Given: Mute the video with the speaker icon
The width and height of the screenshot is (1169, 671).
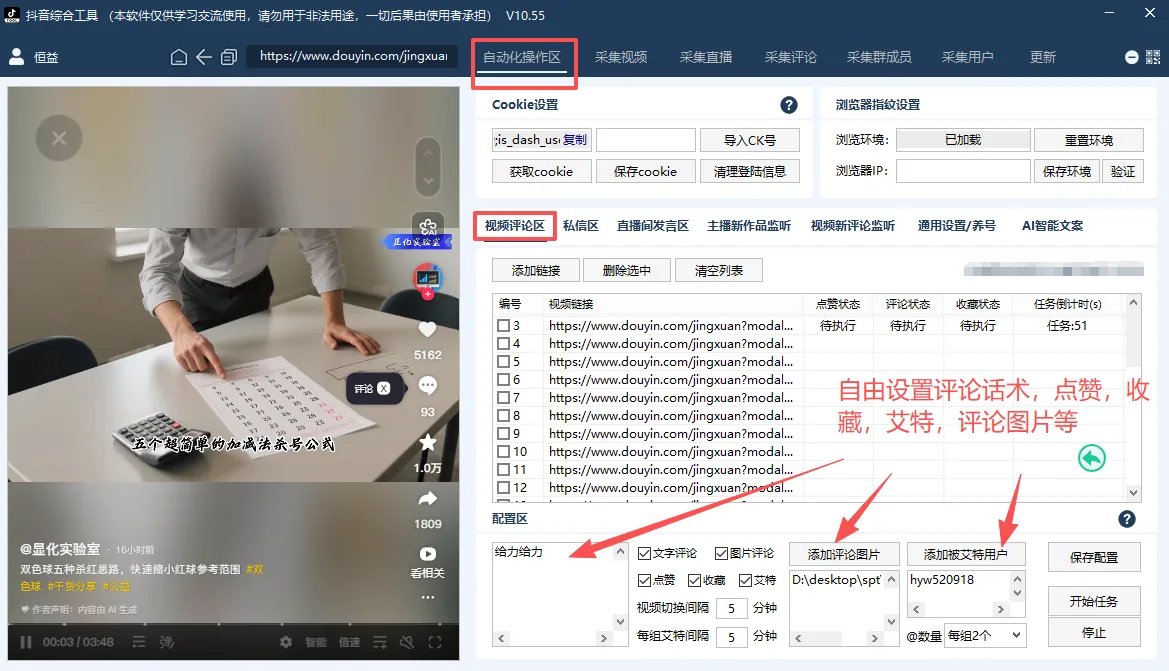Looking at the screenshot, I should pyautogui.click(x=406, y=642).
